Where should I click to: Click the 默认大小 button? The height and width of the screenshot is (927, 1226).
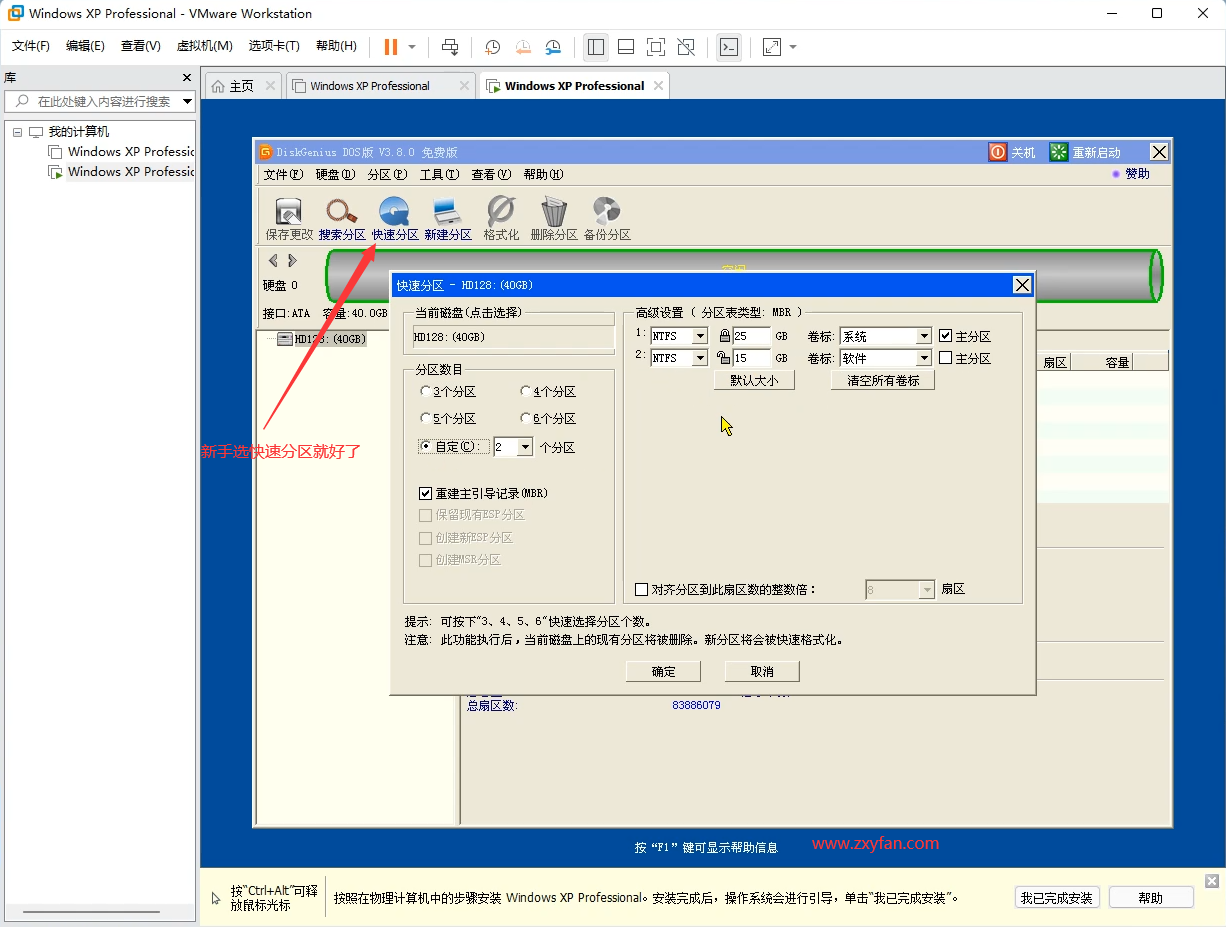(x=754, y=379)
